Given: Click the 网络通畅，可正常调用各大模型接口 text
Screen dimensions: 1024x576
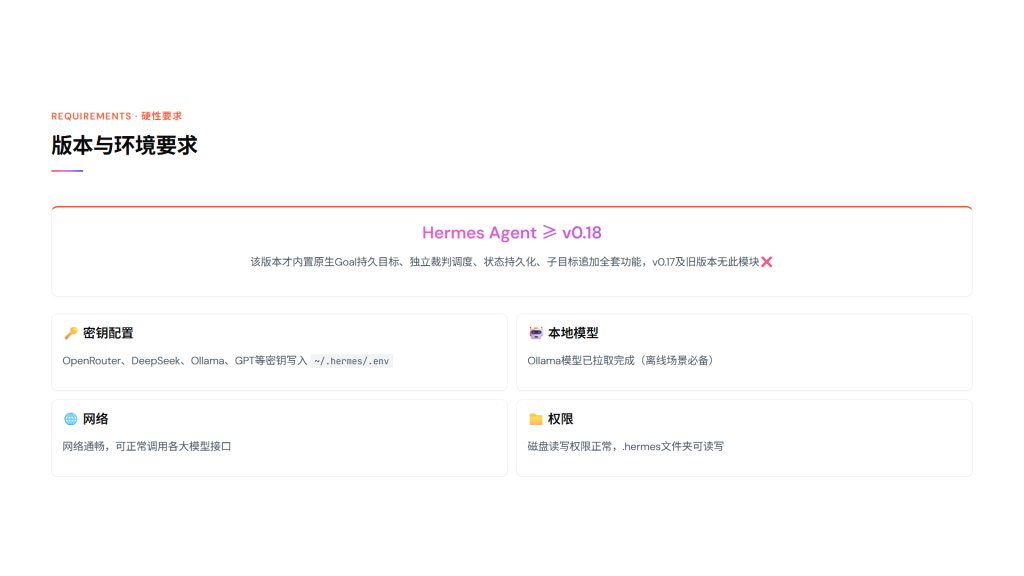Looking at the screenshot, I should point(147,447).
